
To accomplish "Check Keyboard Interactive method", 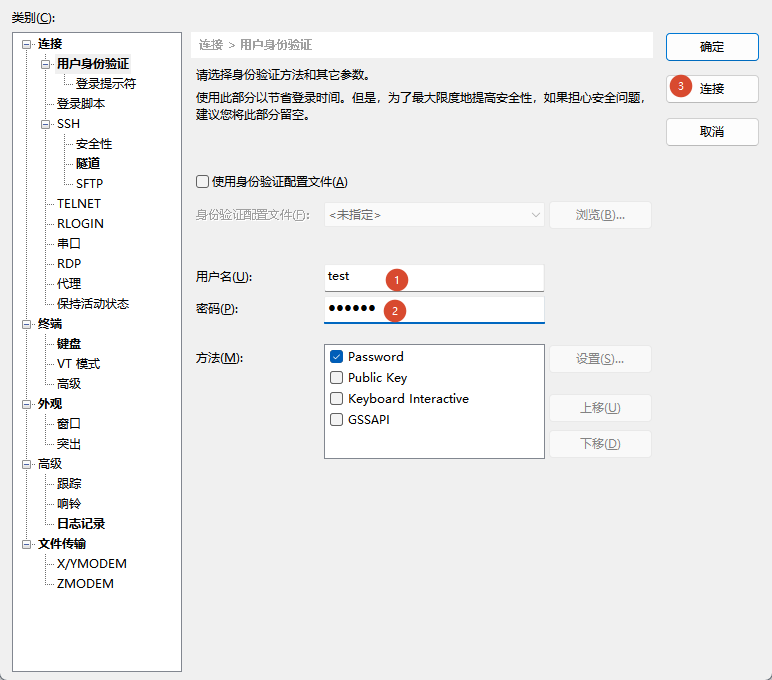I will tap(337, 398).
